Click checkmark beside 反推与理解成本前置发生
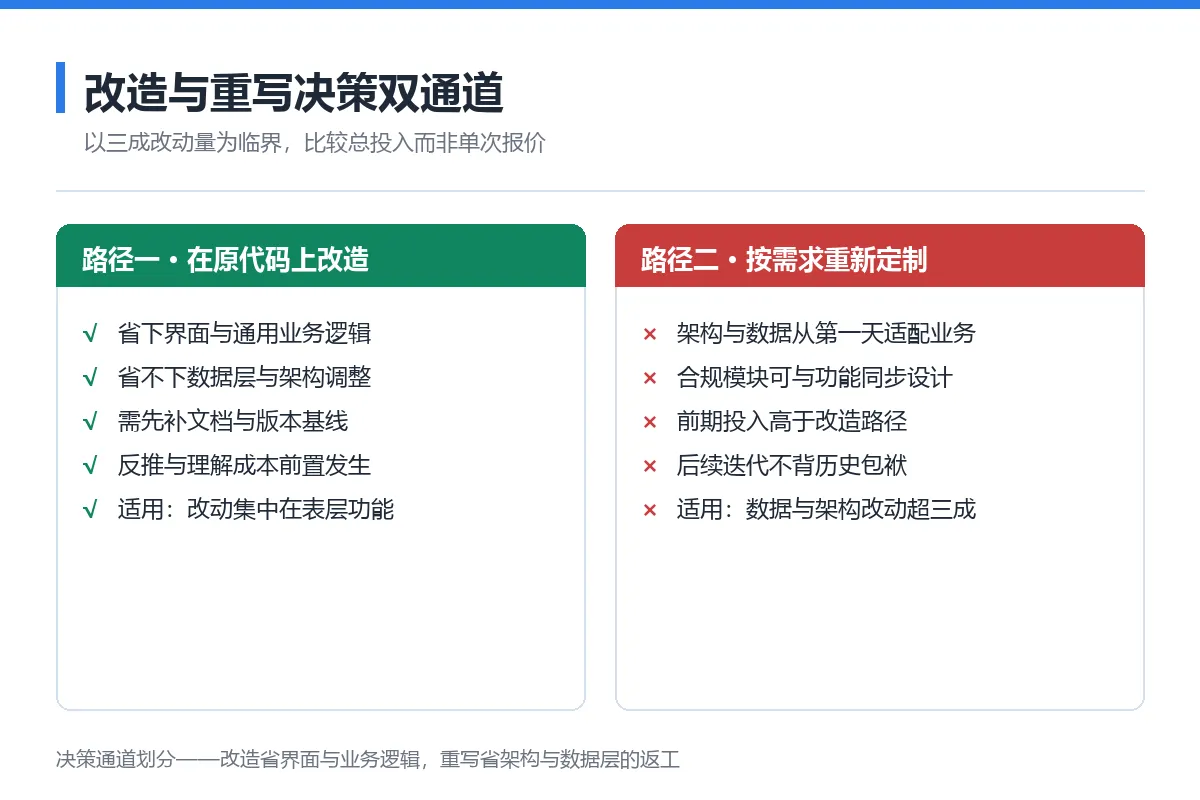The image size is (1200, 800). [x=90, y=466]
